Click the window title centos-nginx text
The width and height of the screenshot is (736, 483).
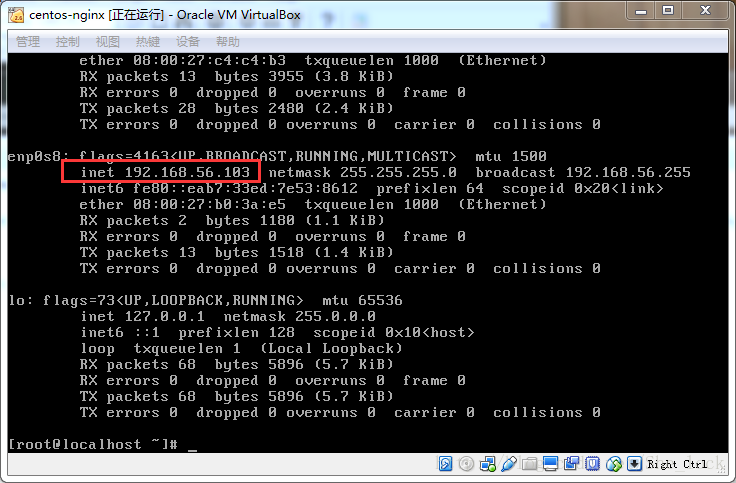click(x=67, y=15)
